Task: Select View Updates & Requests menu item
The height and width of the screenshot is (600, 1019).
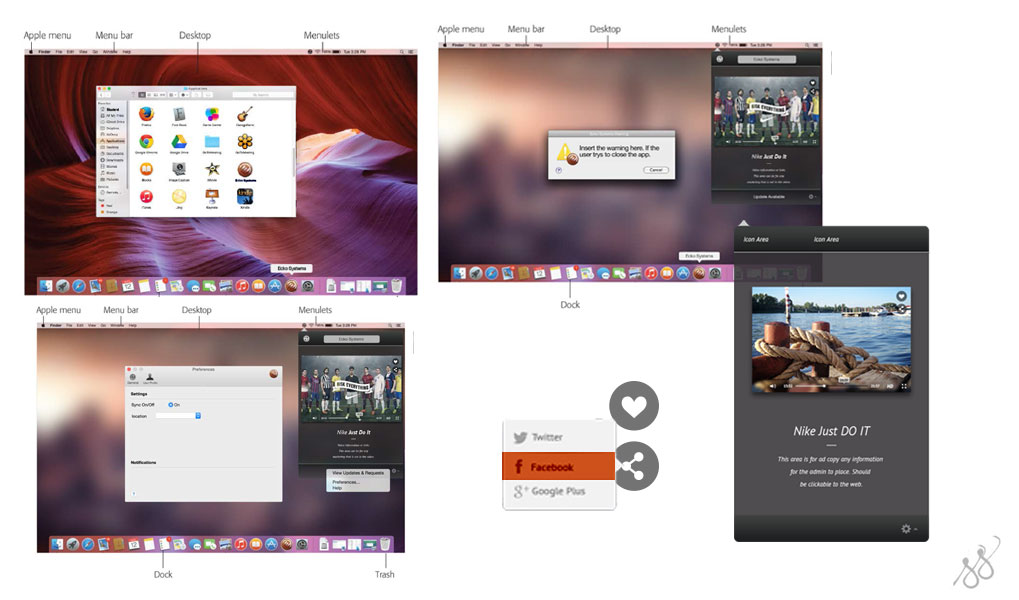Action: coord(357,472)
